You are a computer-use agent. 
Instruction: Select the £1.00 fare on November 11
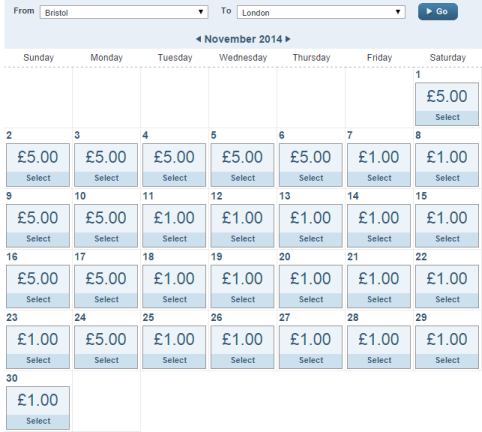(x=174, y=226)
